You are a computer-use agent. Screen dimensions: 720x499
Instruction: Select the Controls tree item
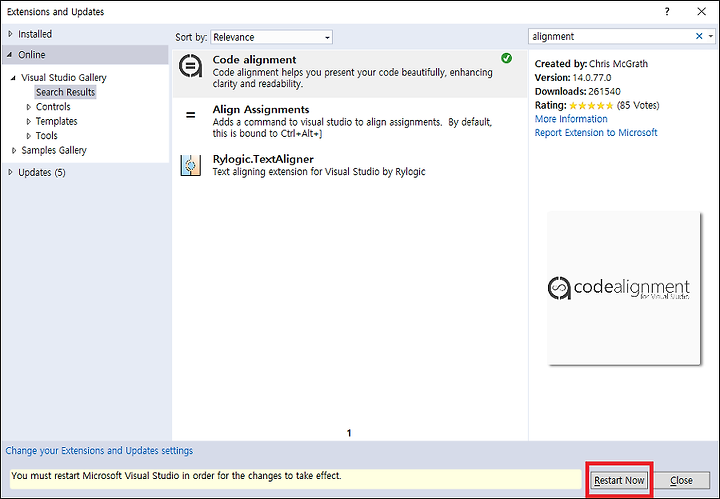53,107
